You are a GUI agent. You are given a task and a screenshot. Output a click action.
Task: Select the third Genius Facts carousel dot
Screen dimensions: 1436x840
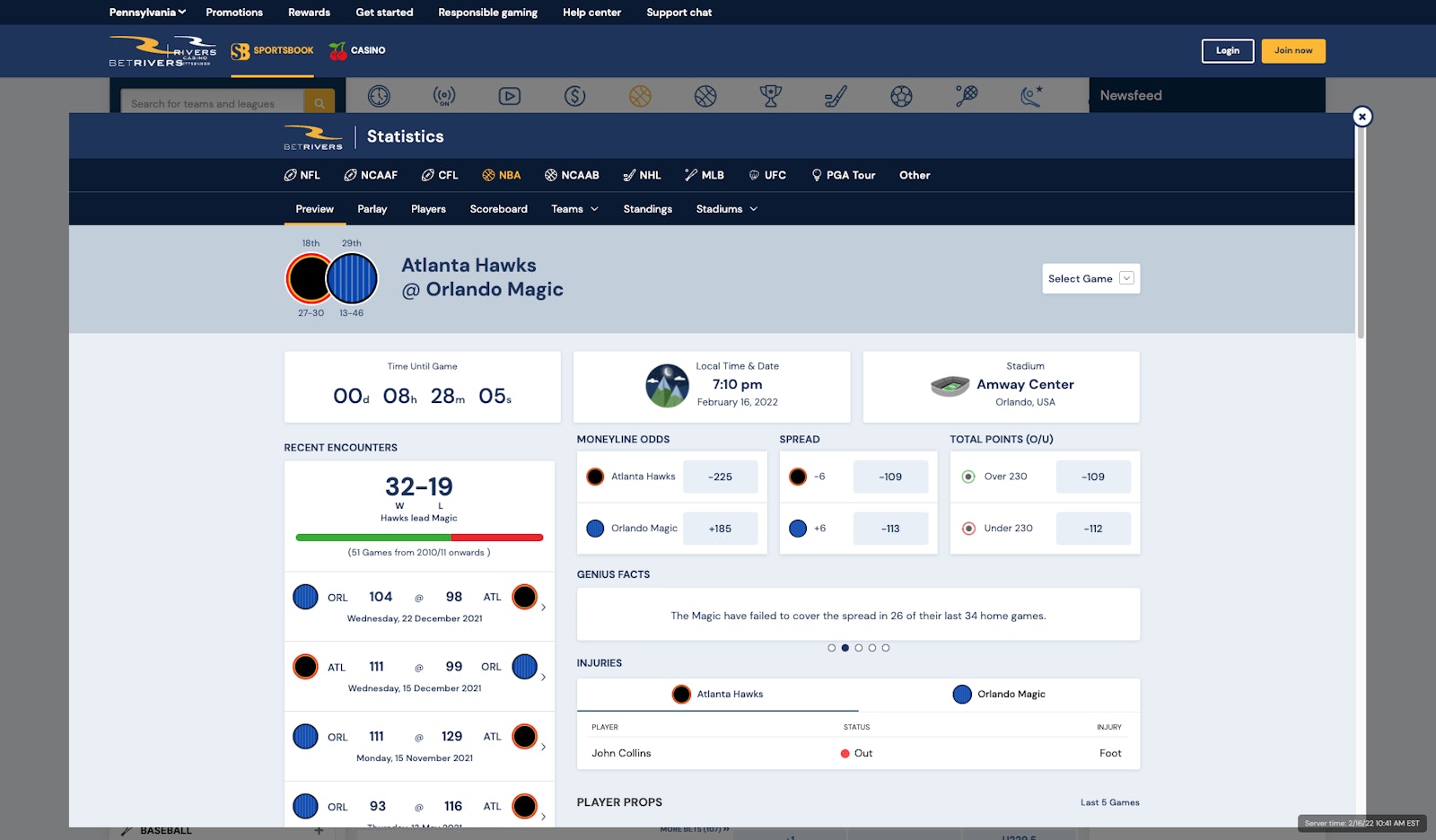pos(859,648)
